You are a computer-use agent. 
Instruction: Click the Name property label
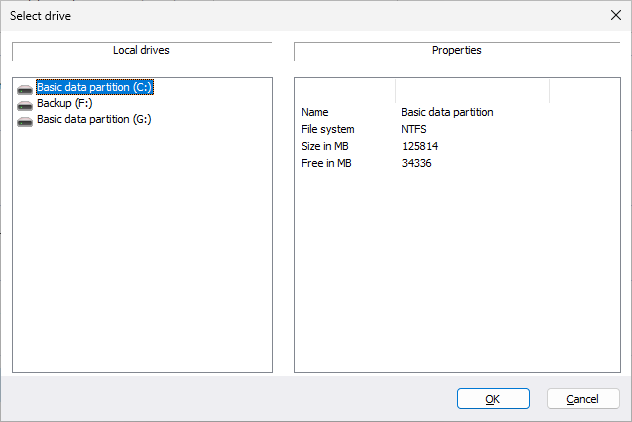(315, 112)
